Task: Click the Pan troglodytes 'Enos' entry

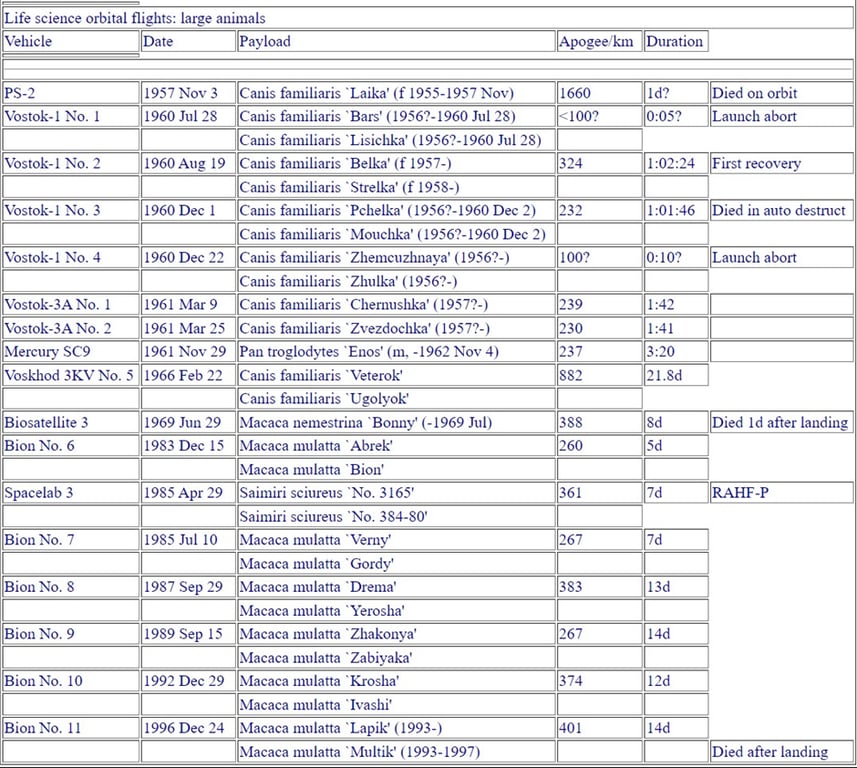Action: click(396, 351)
